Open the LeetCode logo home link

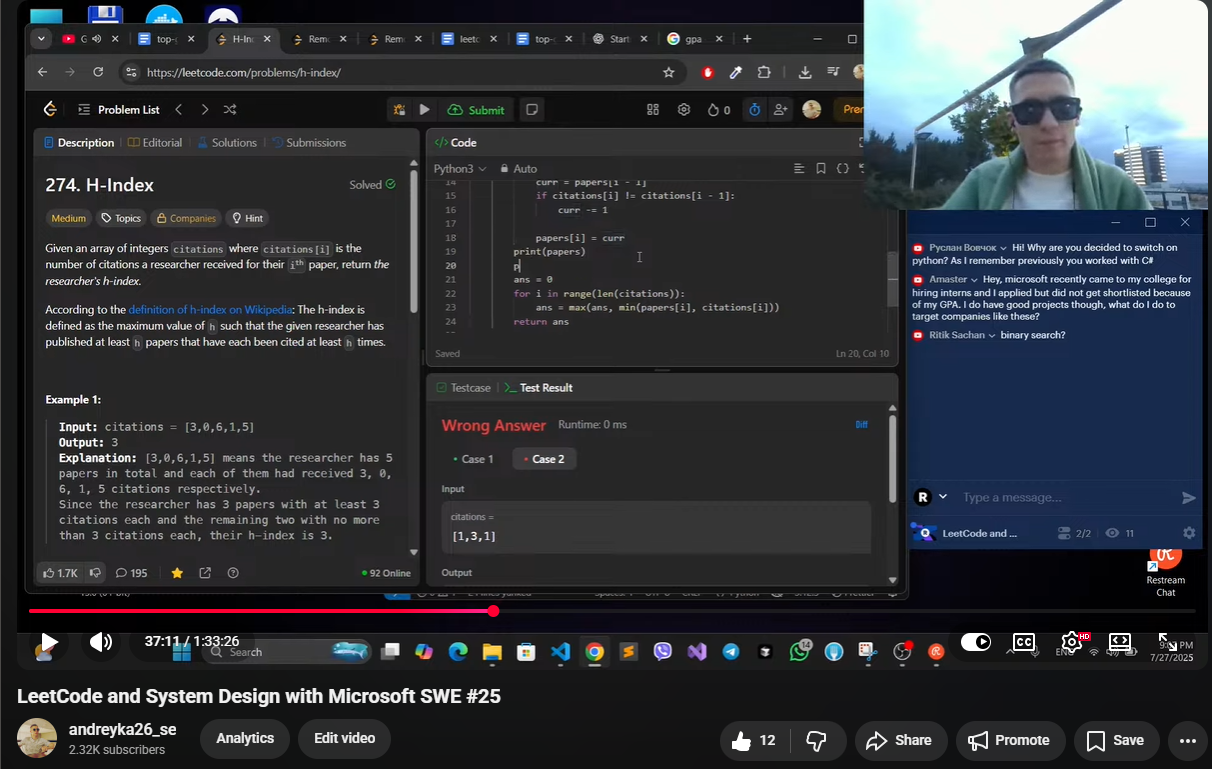point(50,110)
